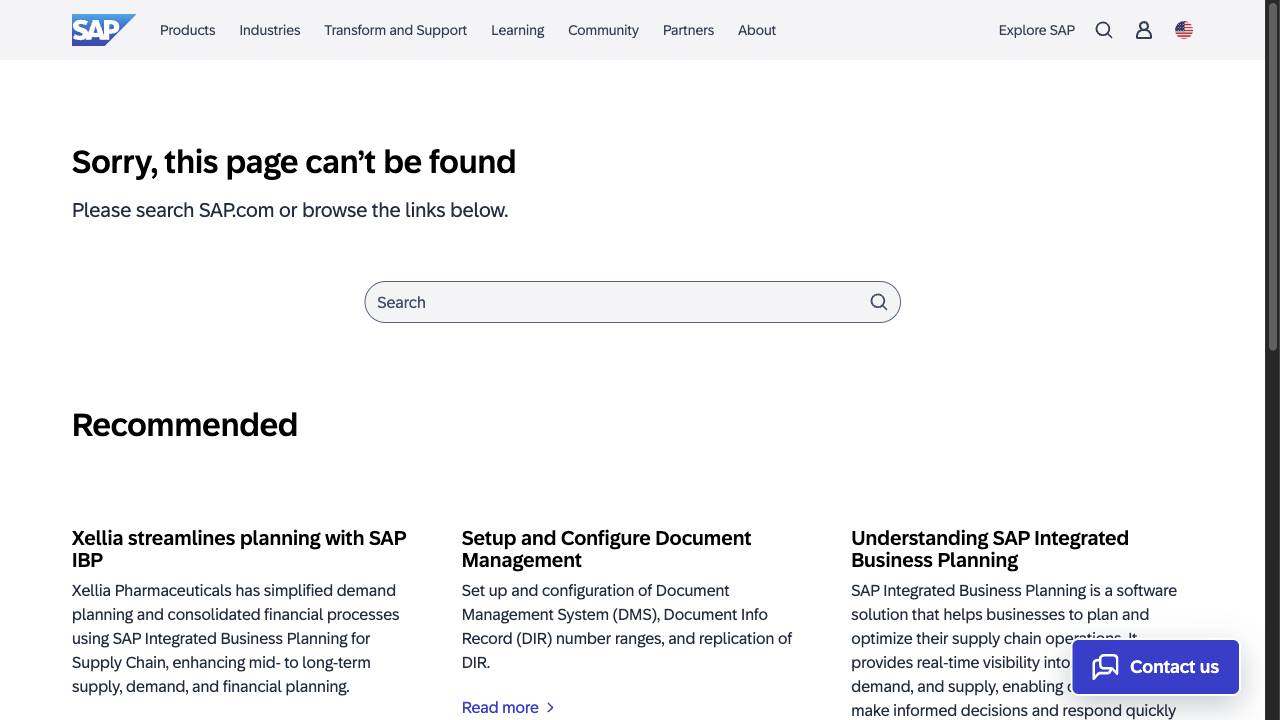The image size is (1280, 720).
Task: Click the SAP logo
Action: click(103, 30)
